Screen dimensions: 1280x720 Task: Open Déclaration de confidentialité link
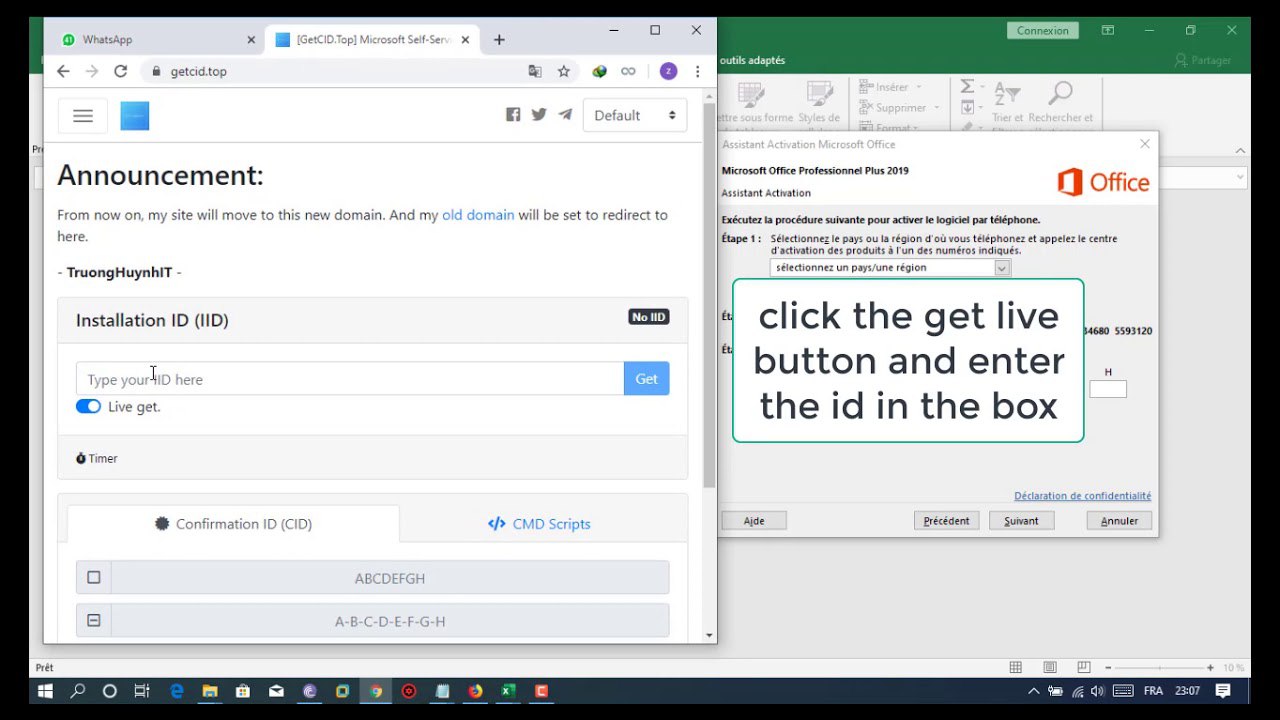coord(1082,496)
